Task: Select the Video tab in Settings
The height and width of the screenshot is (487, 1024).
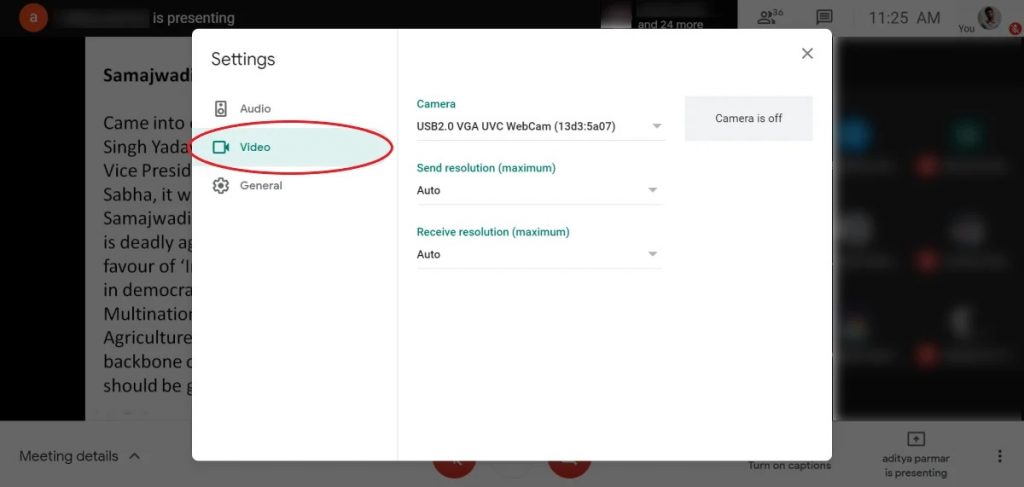Action: tap(255, 147)
